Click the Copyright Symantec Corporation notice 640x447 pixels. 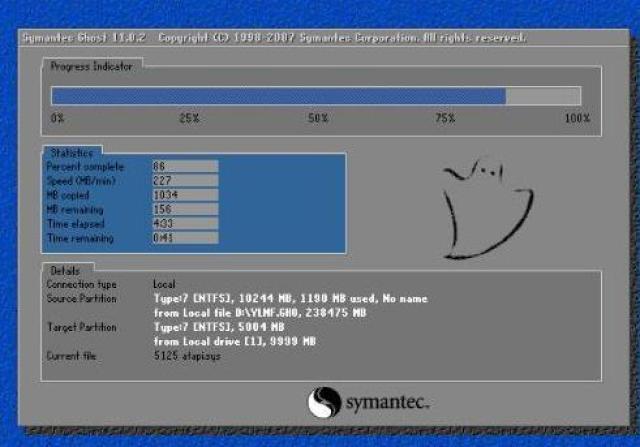[x=342, y=38]
